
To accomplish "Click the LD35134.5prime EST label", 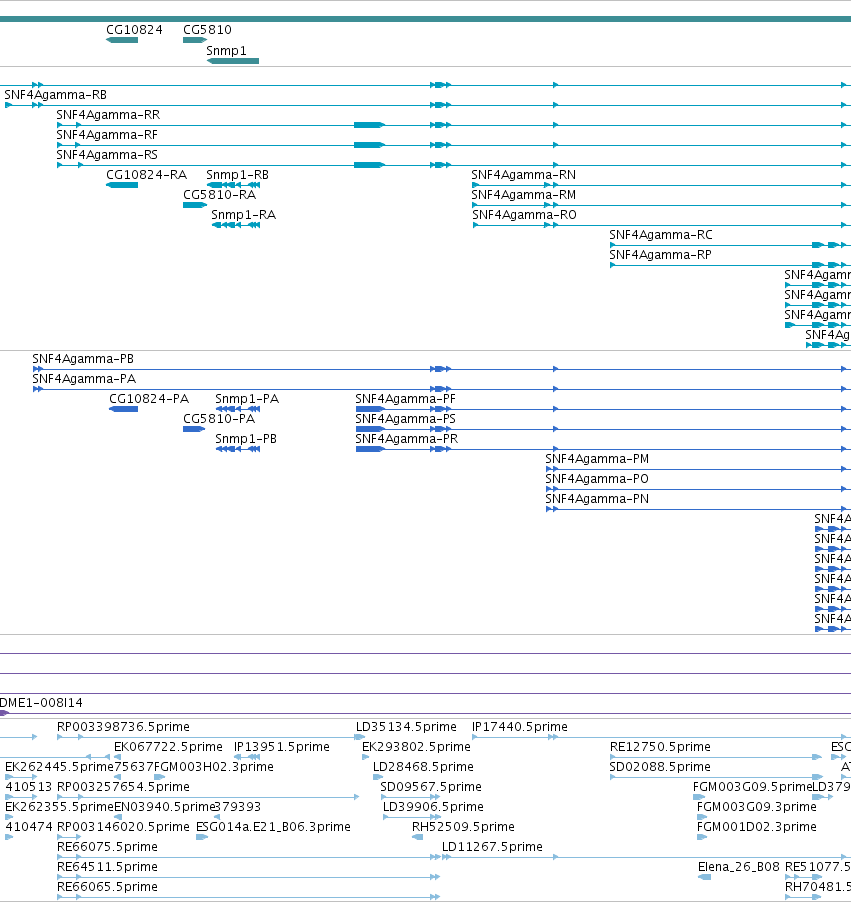I will (406, 727).
